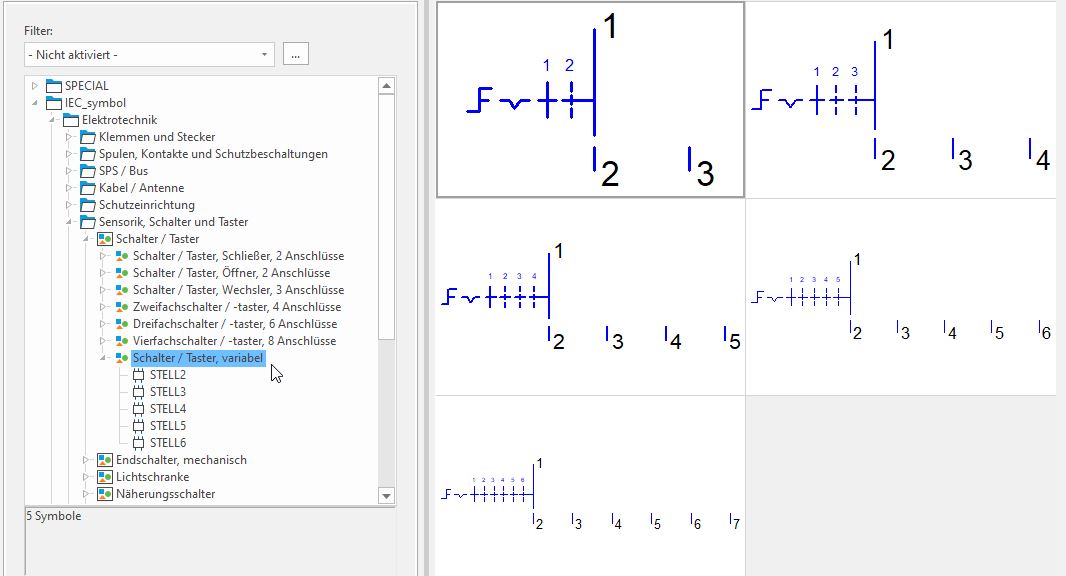This screenshot has height=576, width=1066.
Task: Click the Zweifachschalter function icon
Action: [122, 307]
